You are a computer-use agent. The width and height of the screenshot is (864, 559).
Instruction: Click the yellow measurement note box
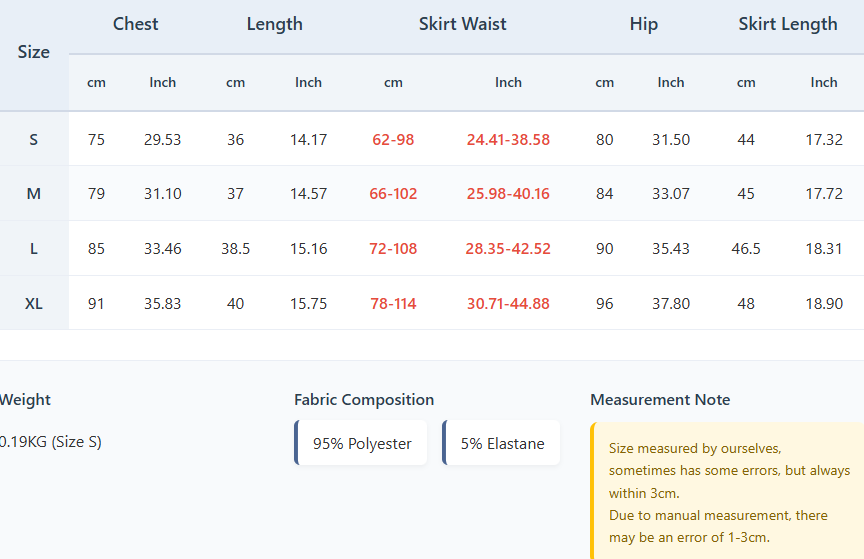tap(728, 492)
